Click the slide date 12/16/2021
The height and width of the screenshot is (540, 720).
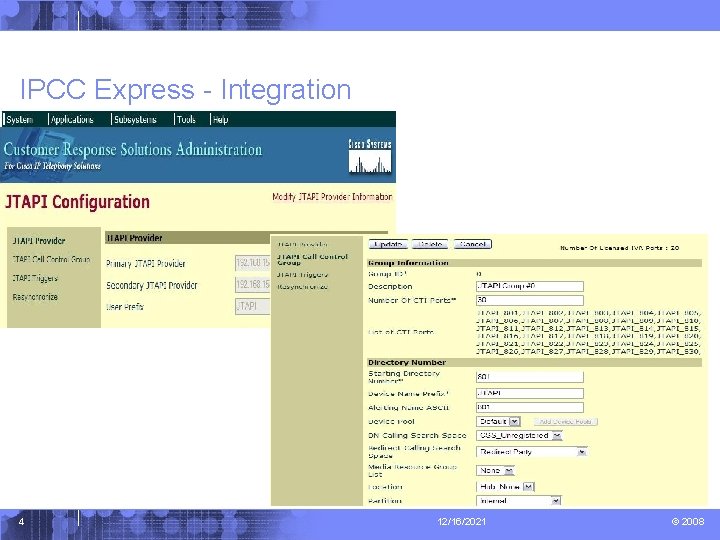point(461,522)
